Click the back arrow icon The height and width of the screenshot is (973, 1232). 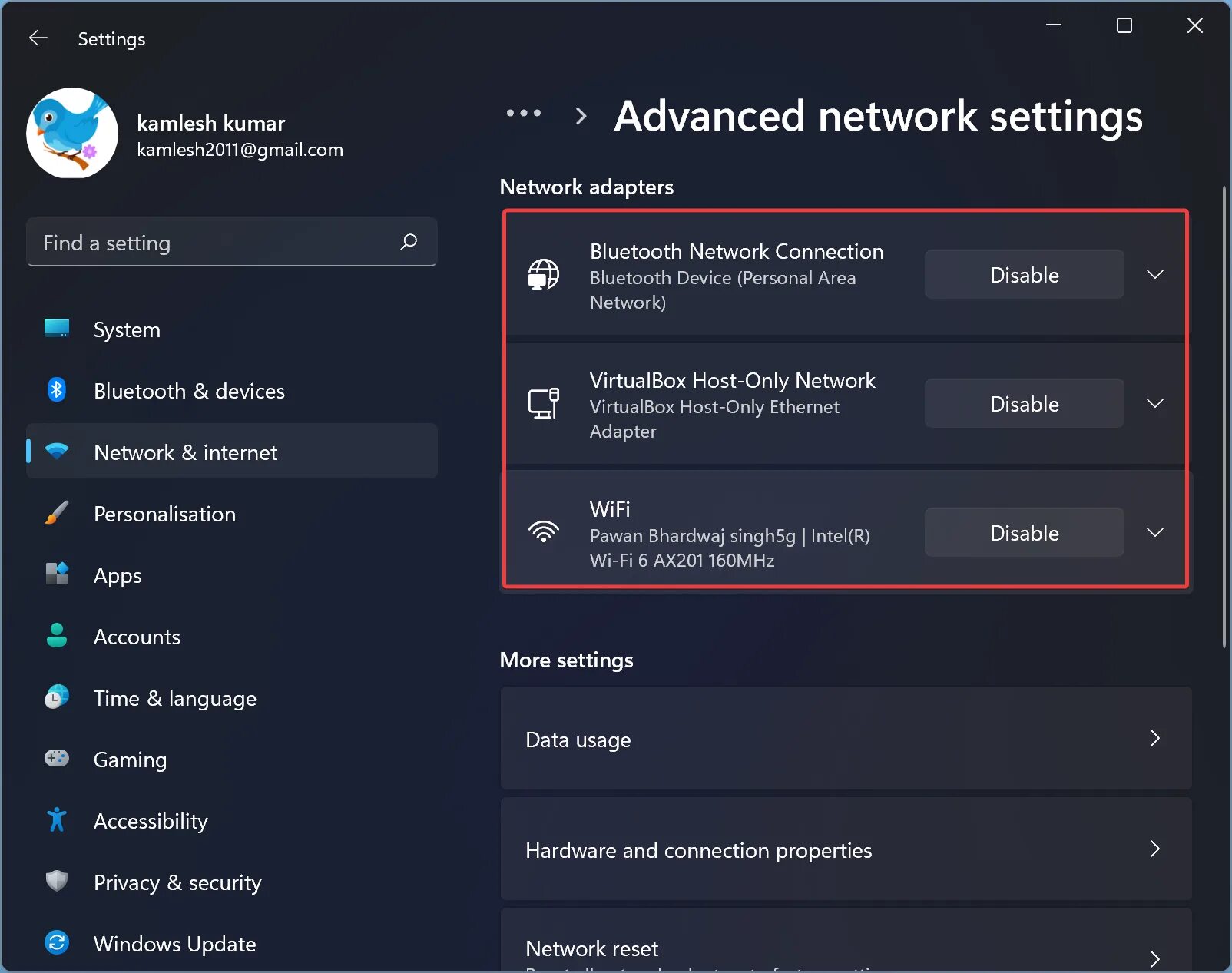38,38
